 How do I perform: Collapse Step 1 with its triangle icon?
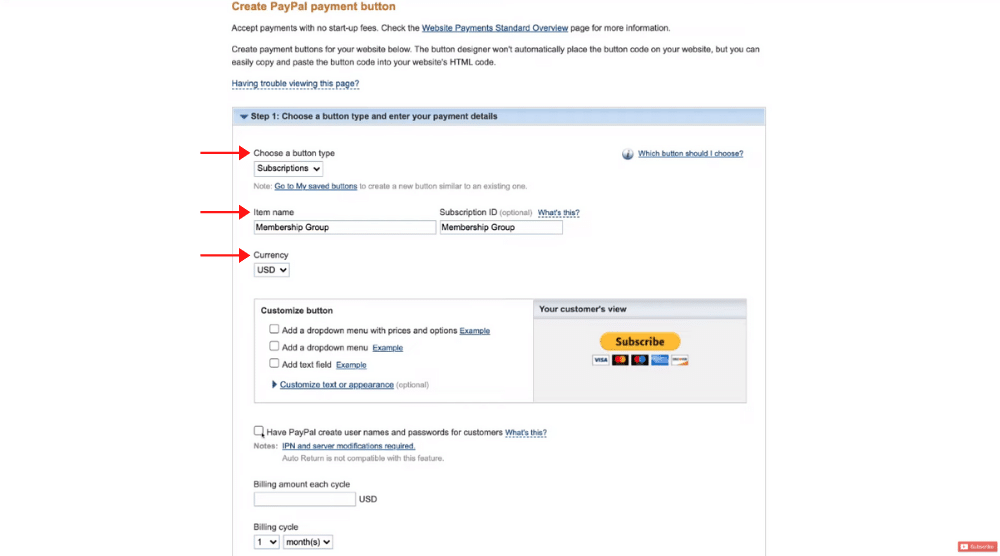[x=244, y=117]
